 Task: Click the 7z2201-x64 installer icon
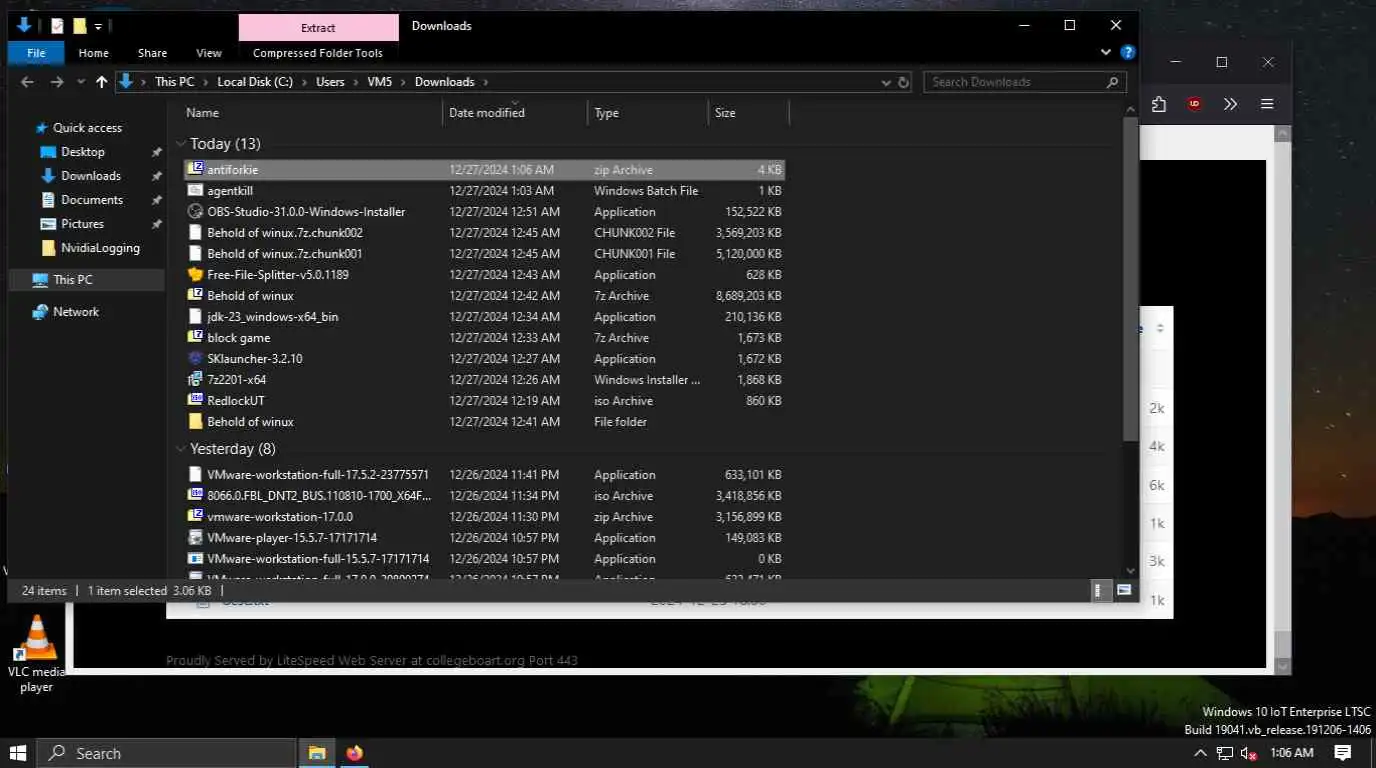[196, 380]
